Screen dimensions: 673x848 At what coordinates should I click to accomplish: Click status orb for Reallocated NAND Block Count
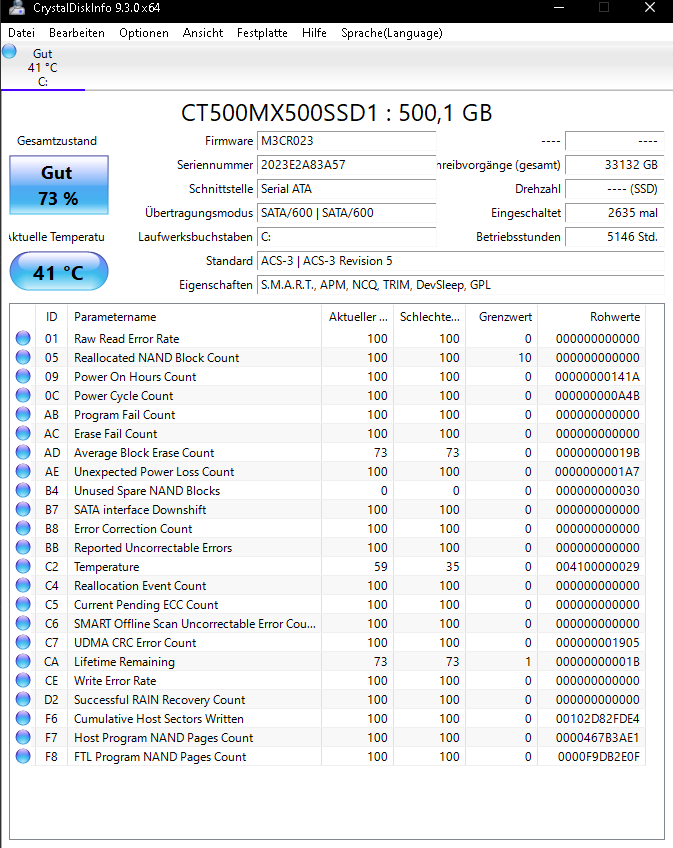[x=23, y=357]
